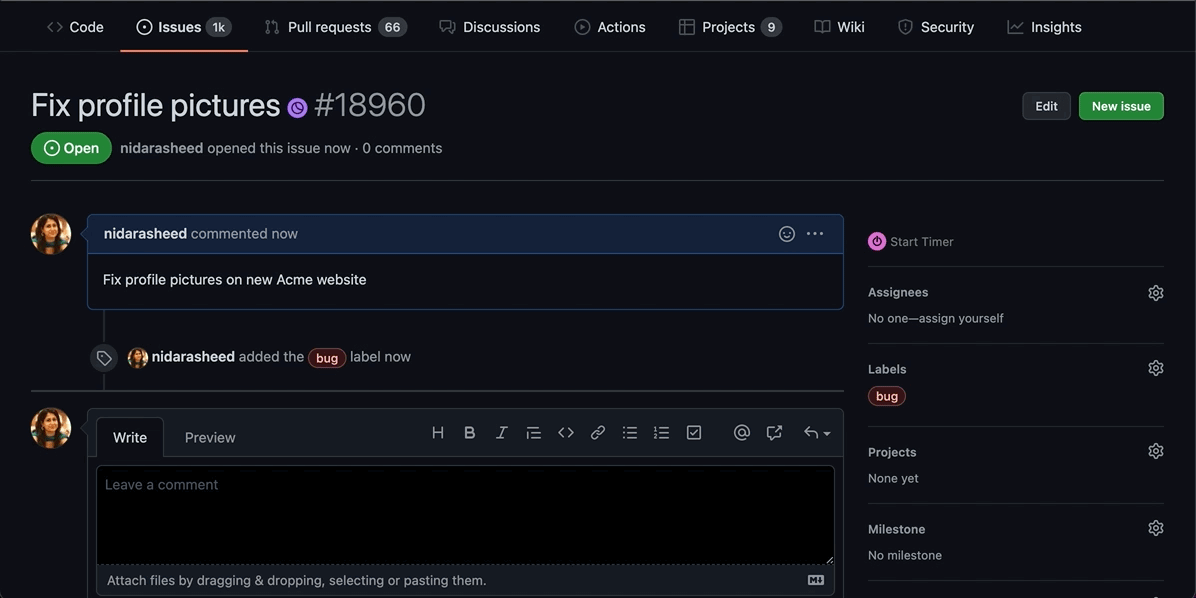Insert a numbered list

coord(661,433)
